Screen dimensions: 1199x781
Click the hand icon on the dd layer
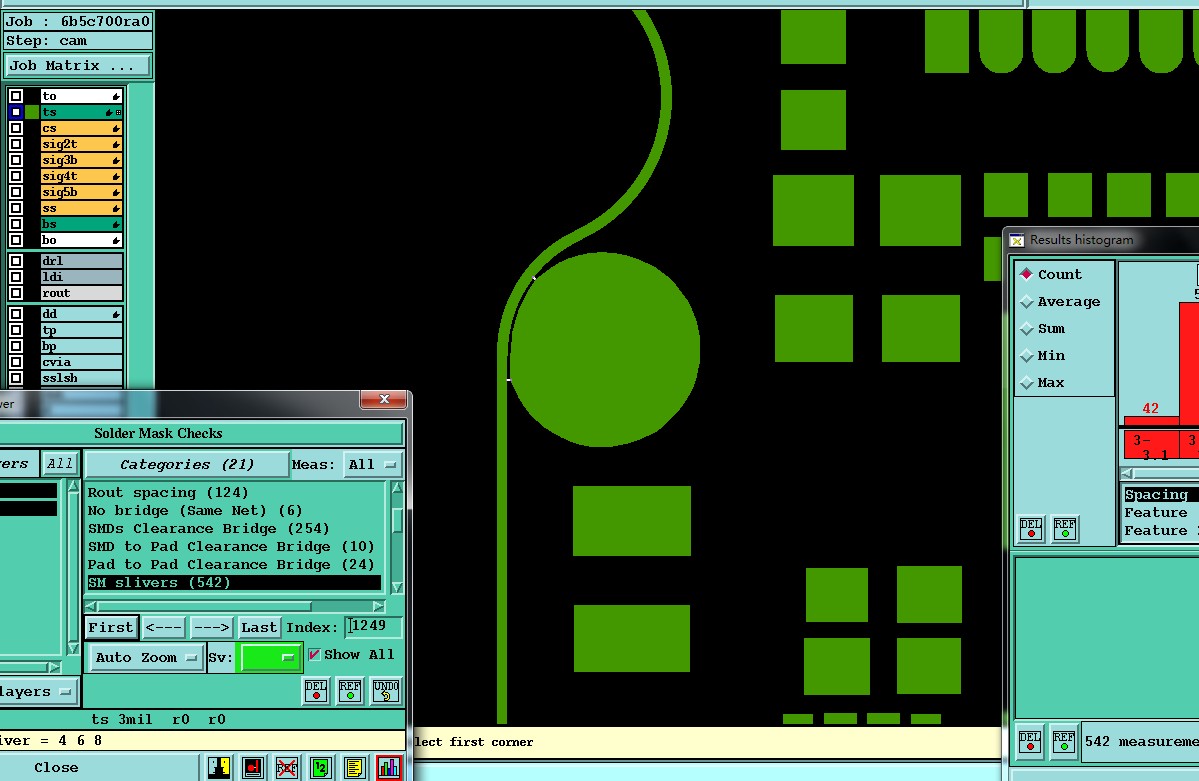pos(116,314)
